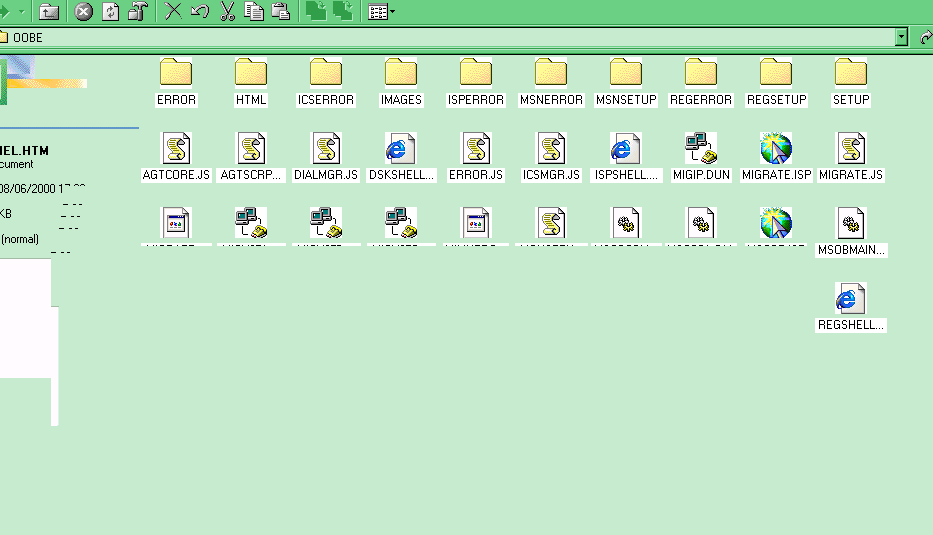
Task: Click the Refresh toolbar icon
Action: pos(110,12)
